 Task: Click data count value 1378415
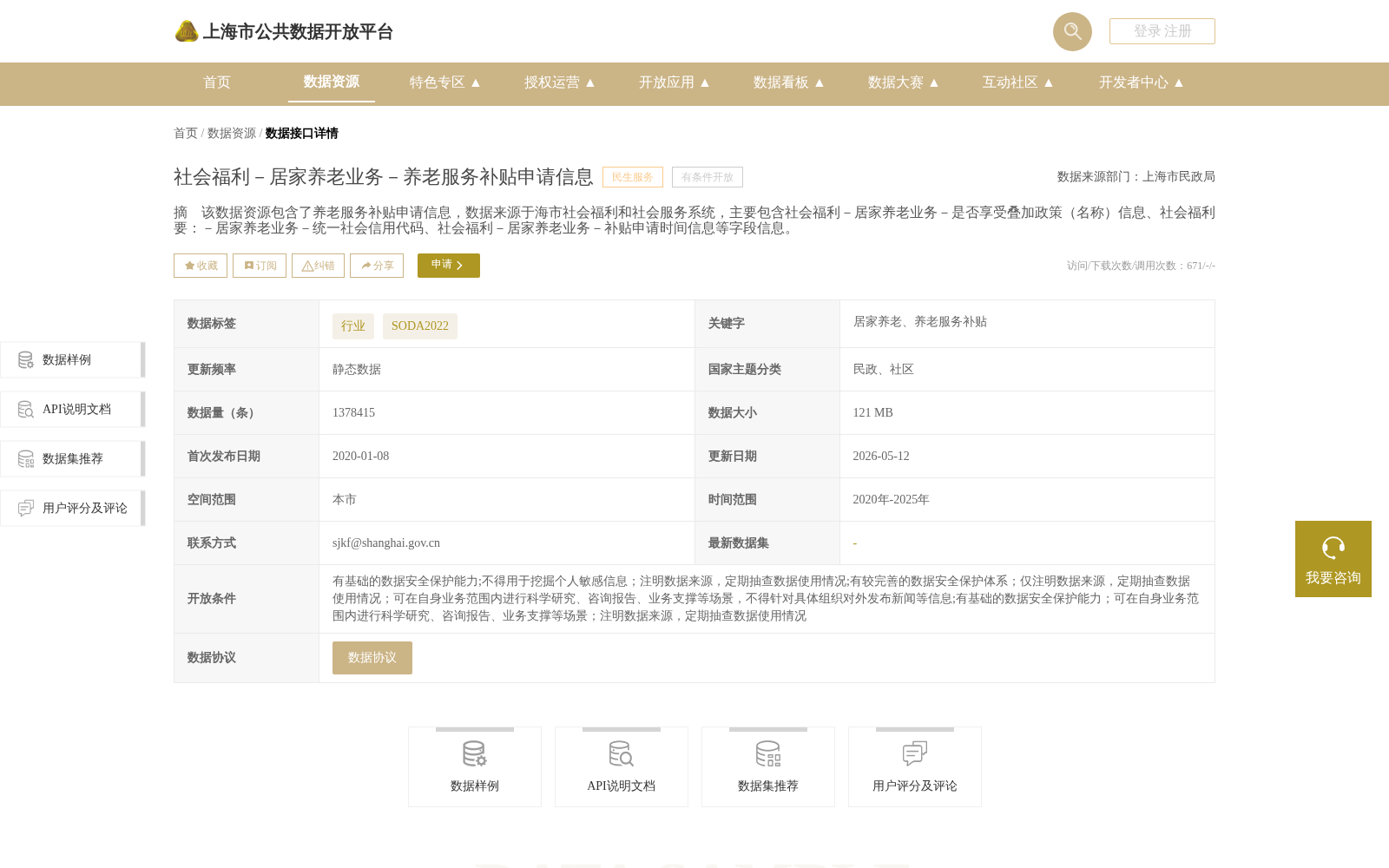point(353,412)
